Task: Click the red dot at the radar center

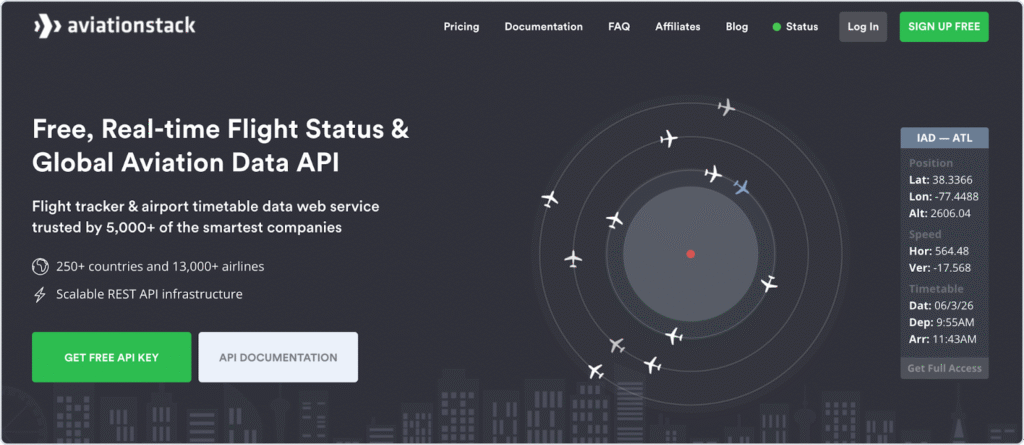Action: click(x=690, y=254)
